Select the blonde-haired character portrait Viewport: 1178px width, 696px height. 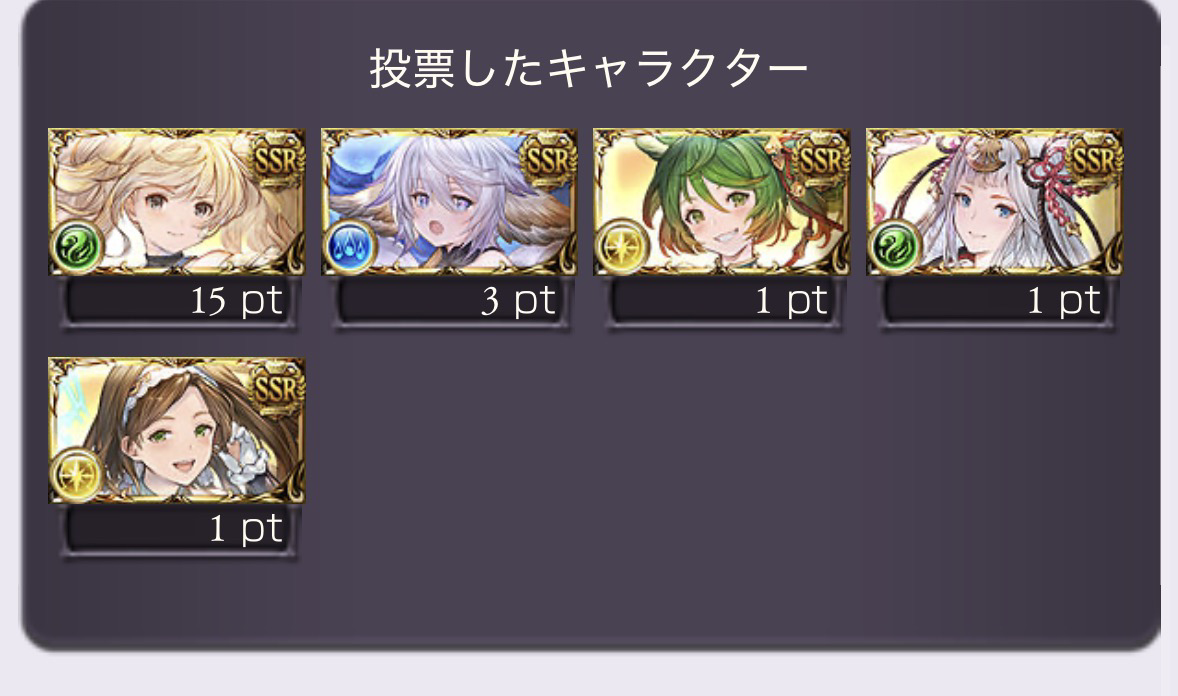[x=177, y=201]
